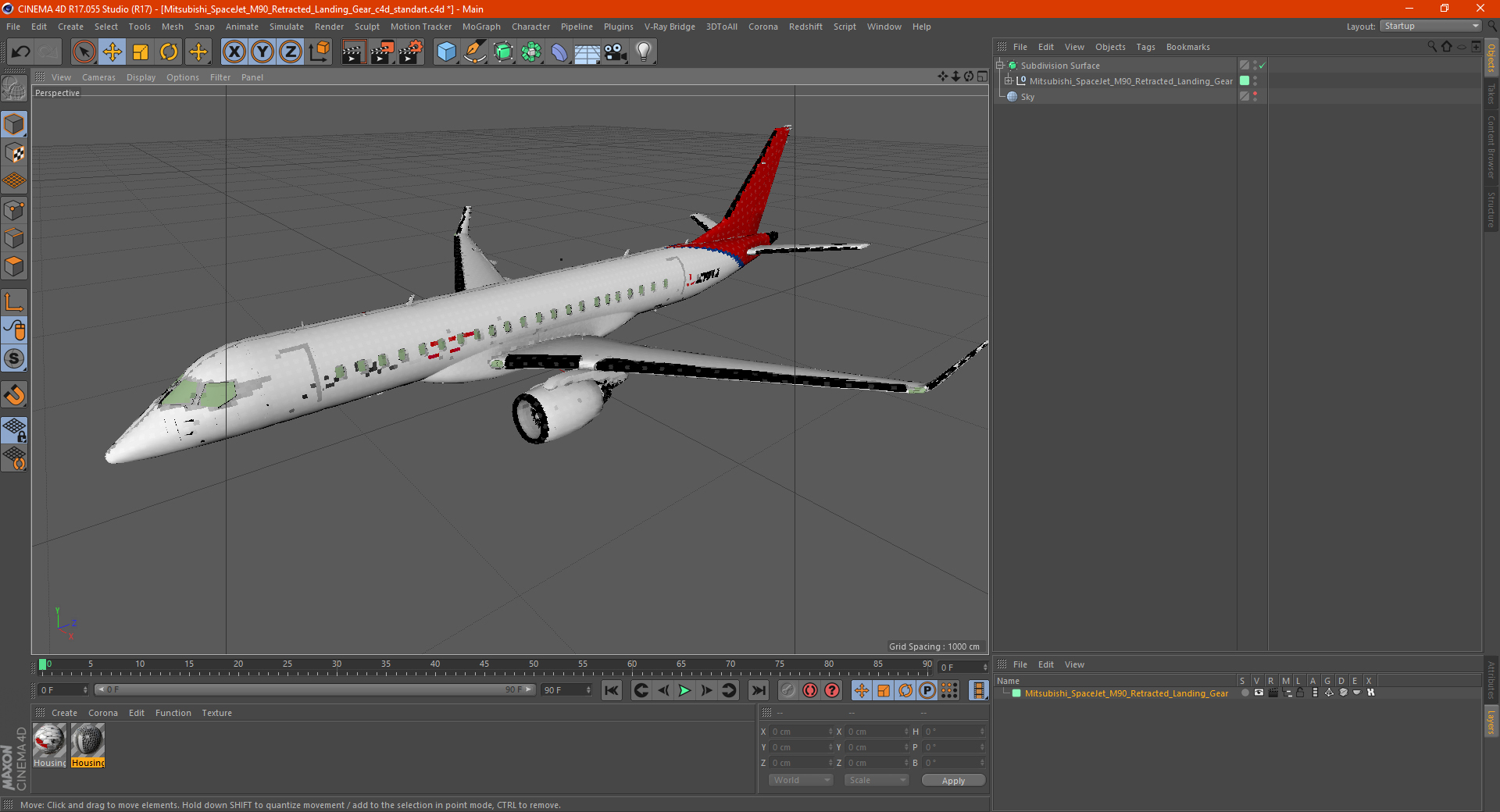
Task: Select highlighted Housing material thumbnail
Action: click(87, 741)
